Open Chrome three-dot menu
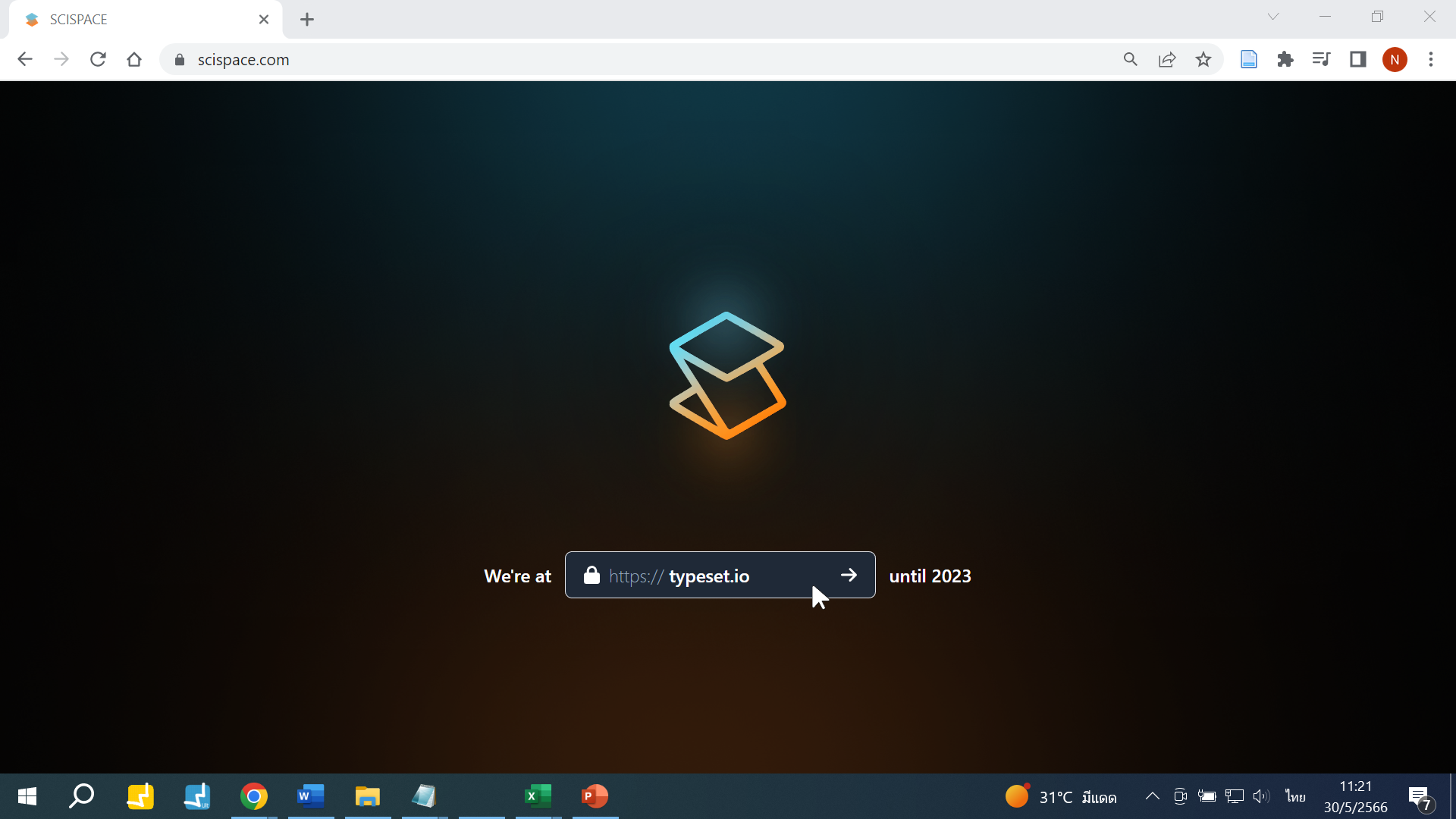 click(1431, 59)
